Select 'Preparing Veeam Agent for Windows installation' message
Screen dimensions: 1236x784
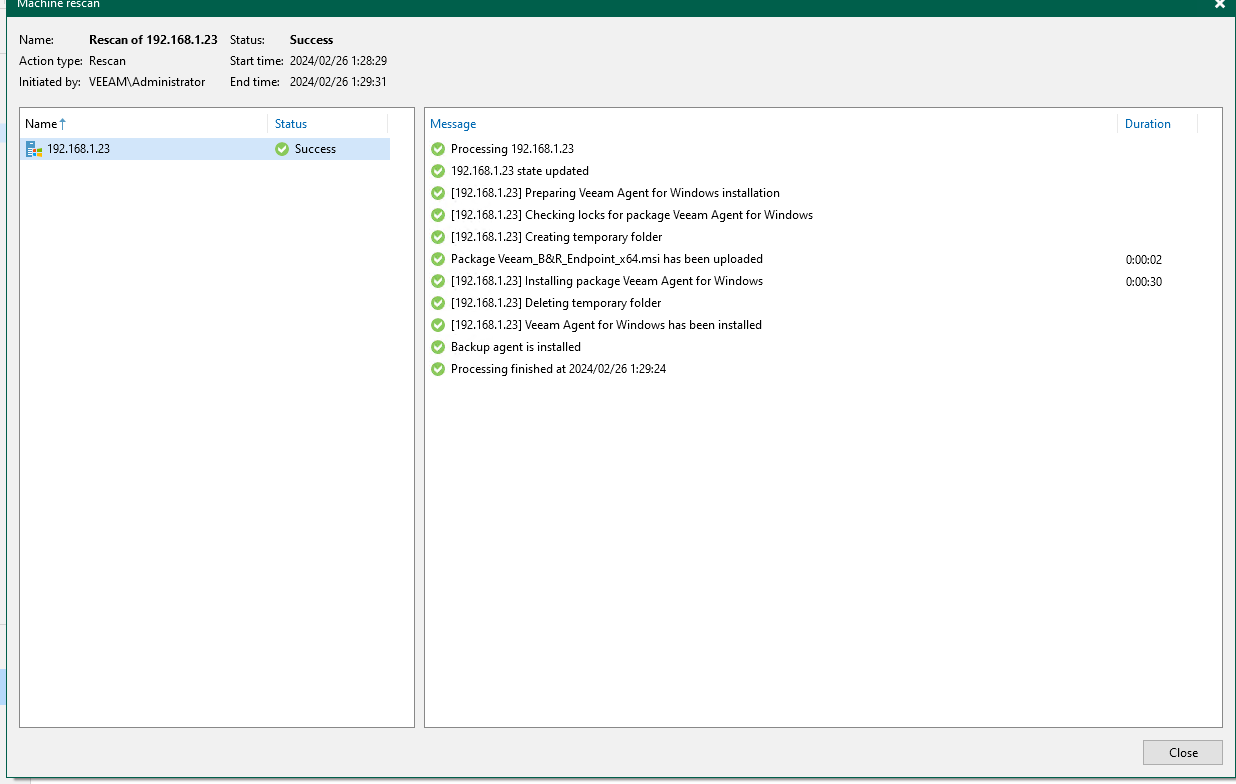pos(615,193)
